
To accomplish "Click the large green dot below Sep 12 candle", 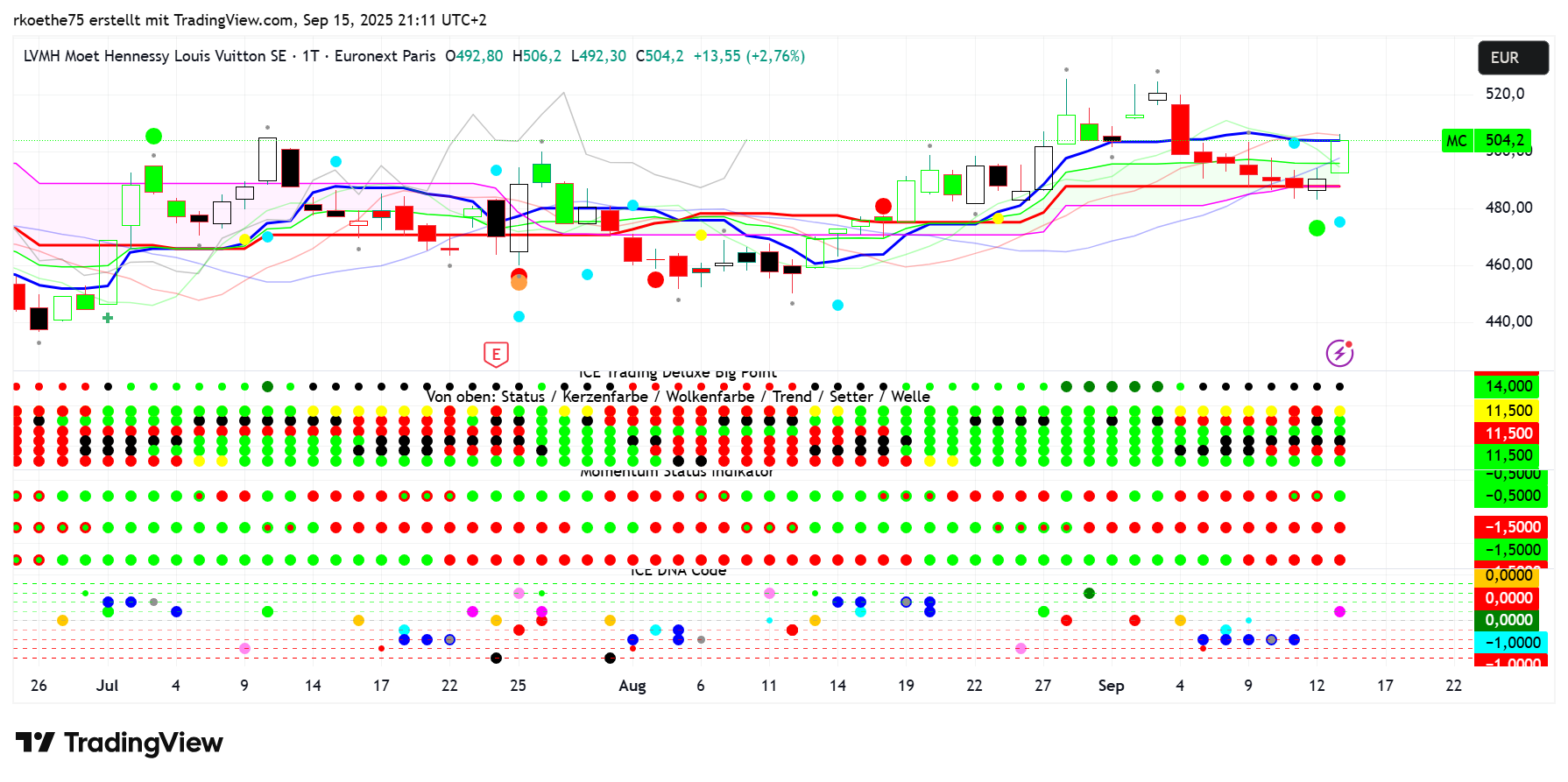I will [x=1317, y=228].
